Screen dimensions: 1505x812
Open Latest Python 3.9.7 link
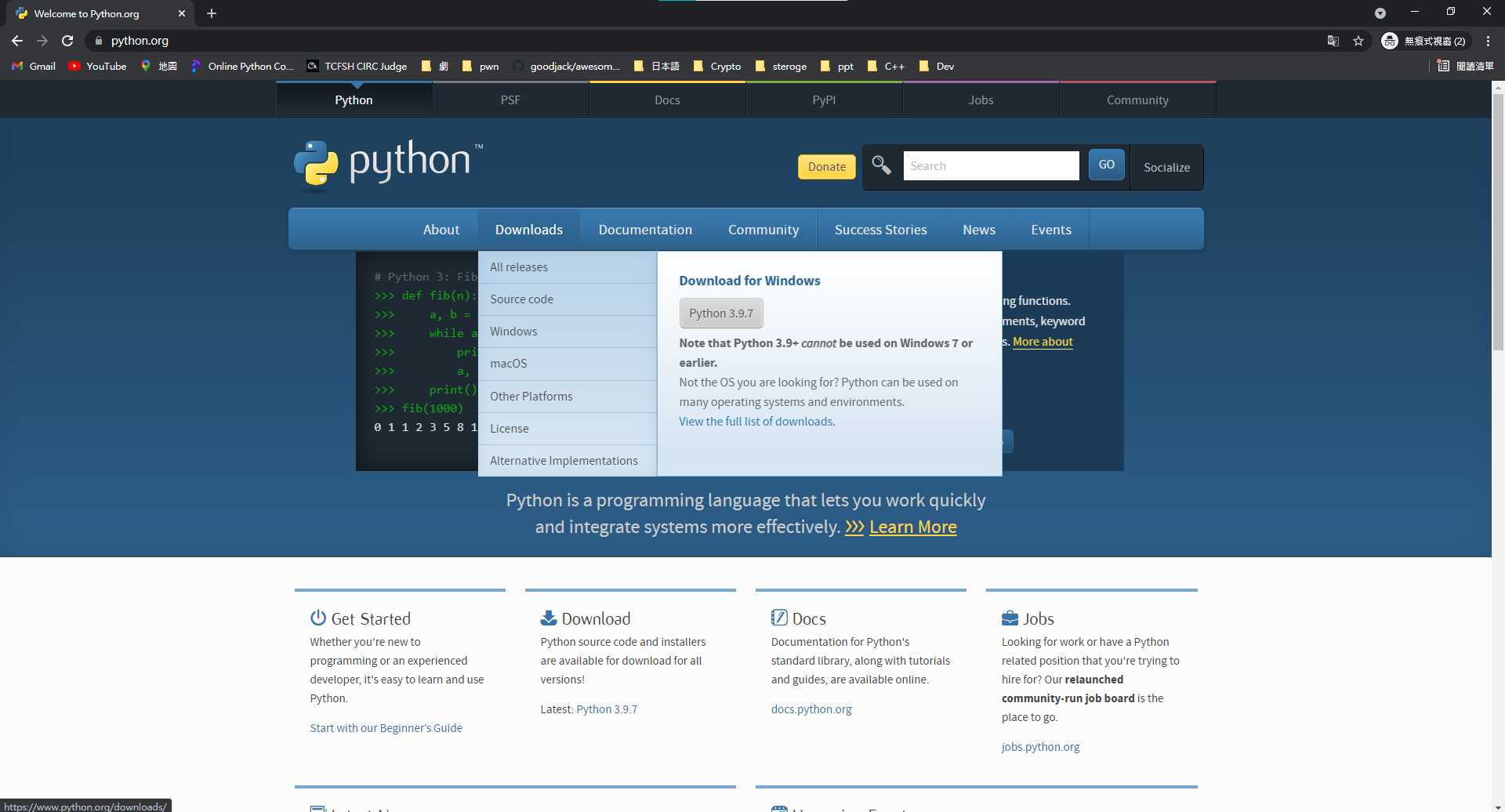coord(607,709)
